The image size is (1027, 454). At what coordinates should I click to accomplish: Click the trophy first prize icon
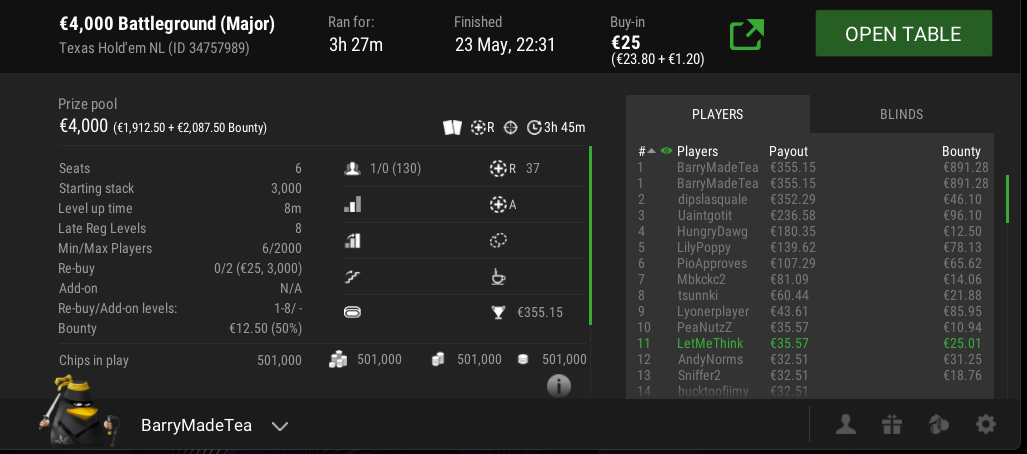click(x=499, y=312)
